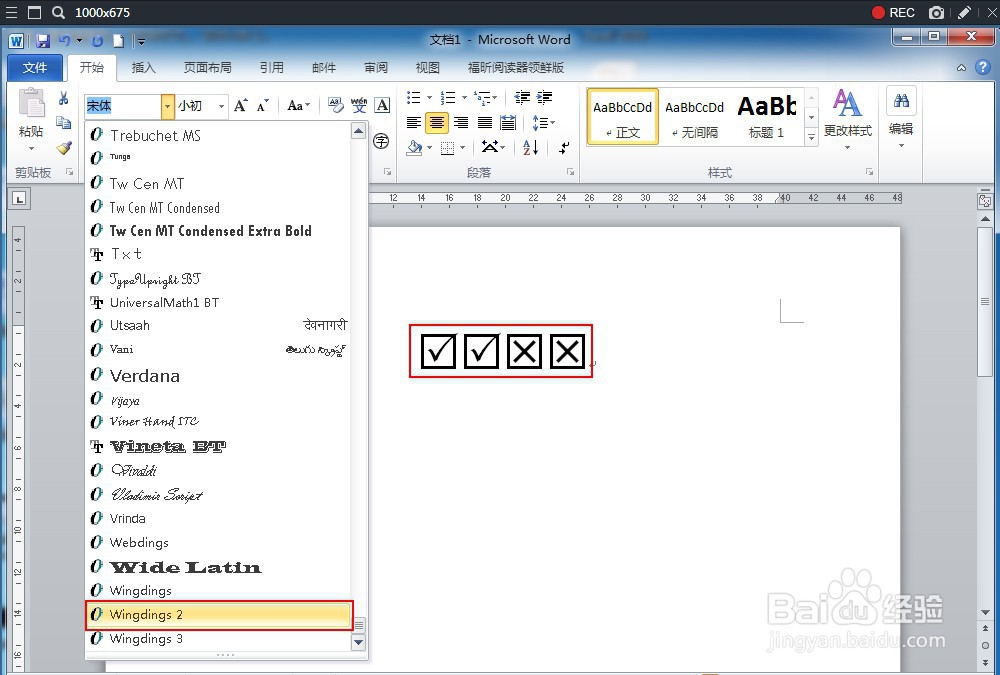This screenshot has height=675, width=1000.
Task: Click the Sort A-Z icon
Action: click(531, 147)
